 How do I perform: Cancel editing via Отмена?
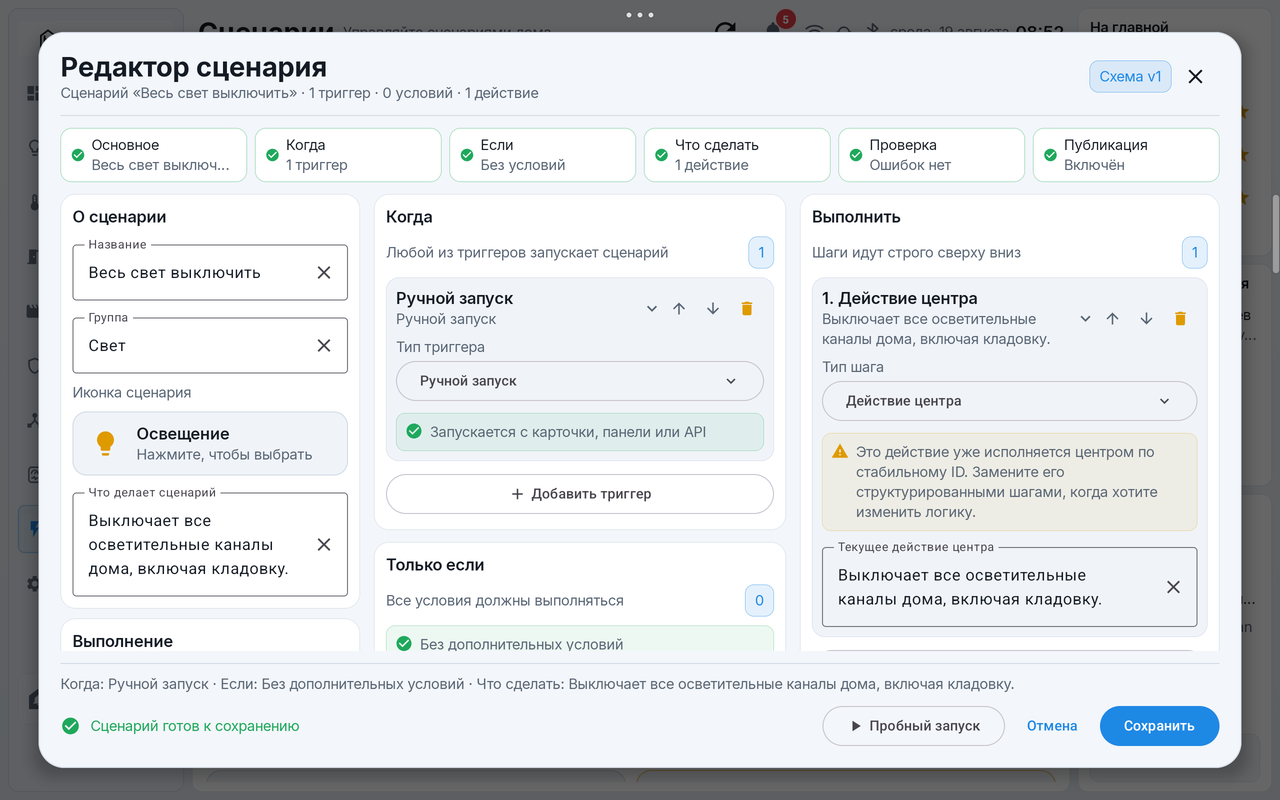pyautogui.click(x=1052, y=726)
